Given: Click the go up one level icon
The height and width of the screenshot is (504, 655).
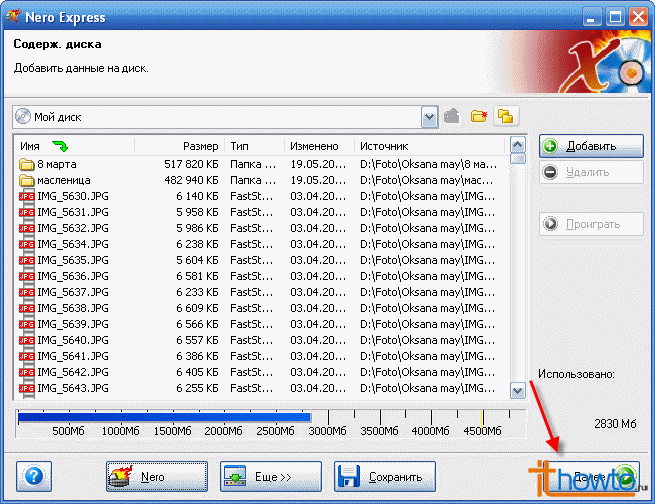Looking at the screenshot, I should [452, 116].
